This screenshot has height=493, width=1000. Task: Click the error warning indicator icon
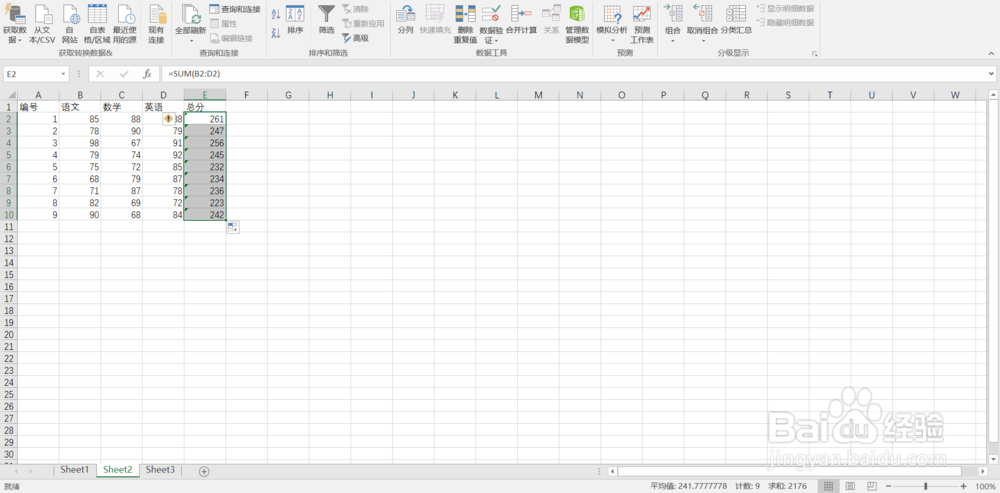point(168,119)
